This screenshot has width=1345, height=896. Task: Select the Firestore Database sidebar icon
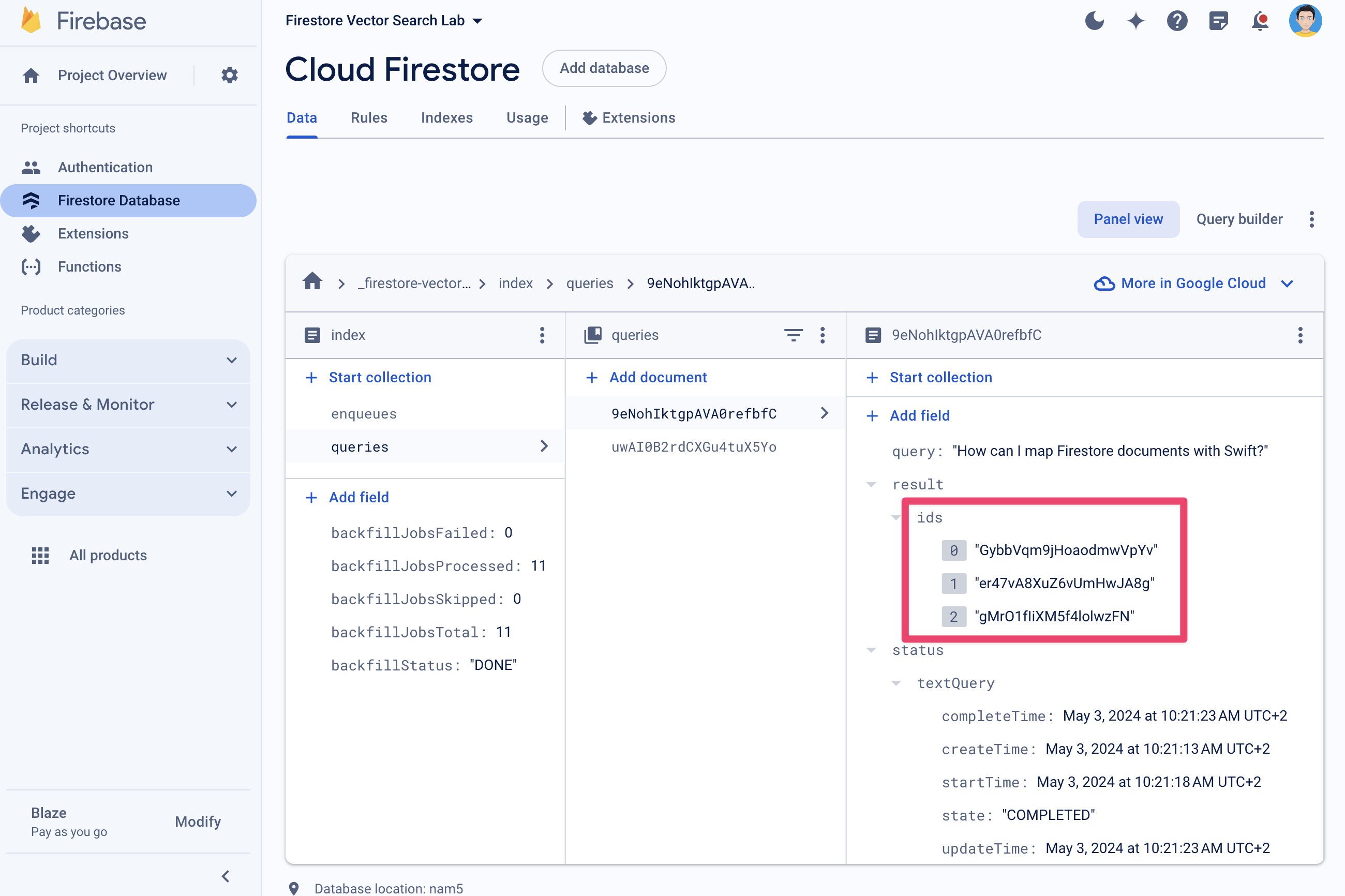(x=29, y=200)
